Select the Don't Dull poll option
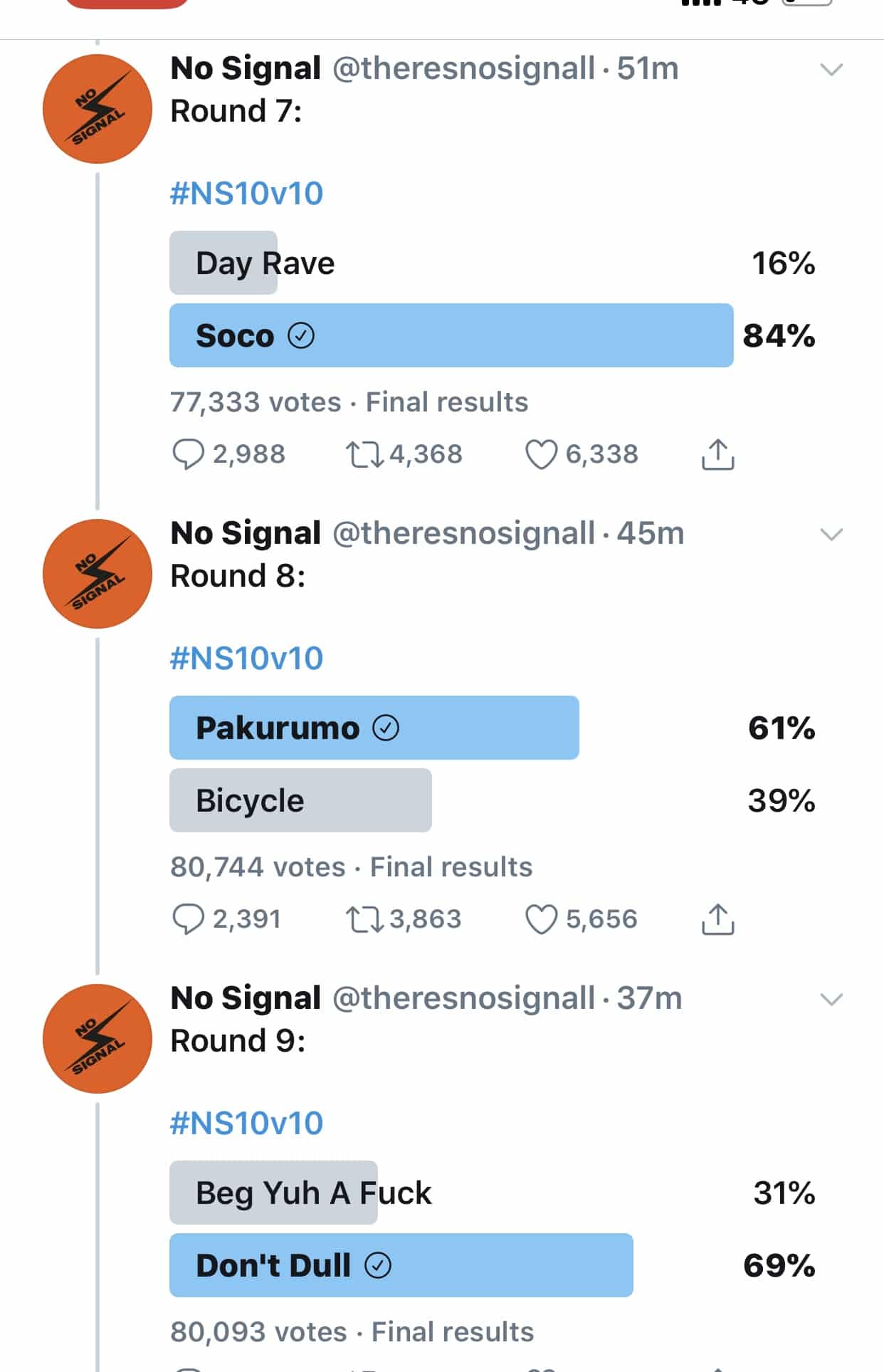 401,1265
